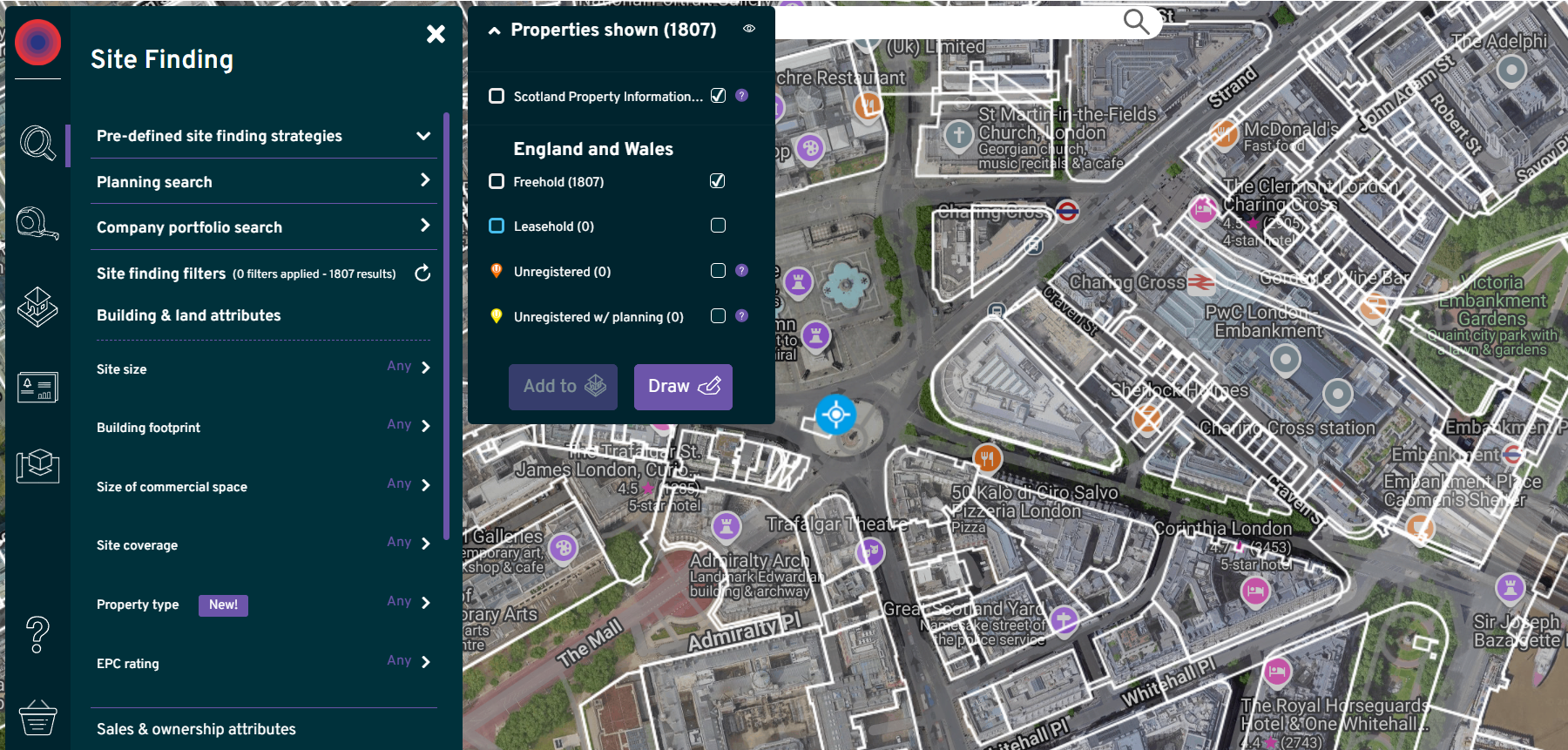Click the New! badge
This screenshot has height=750, width=1568.
(223, 605)
